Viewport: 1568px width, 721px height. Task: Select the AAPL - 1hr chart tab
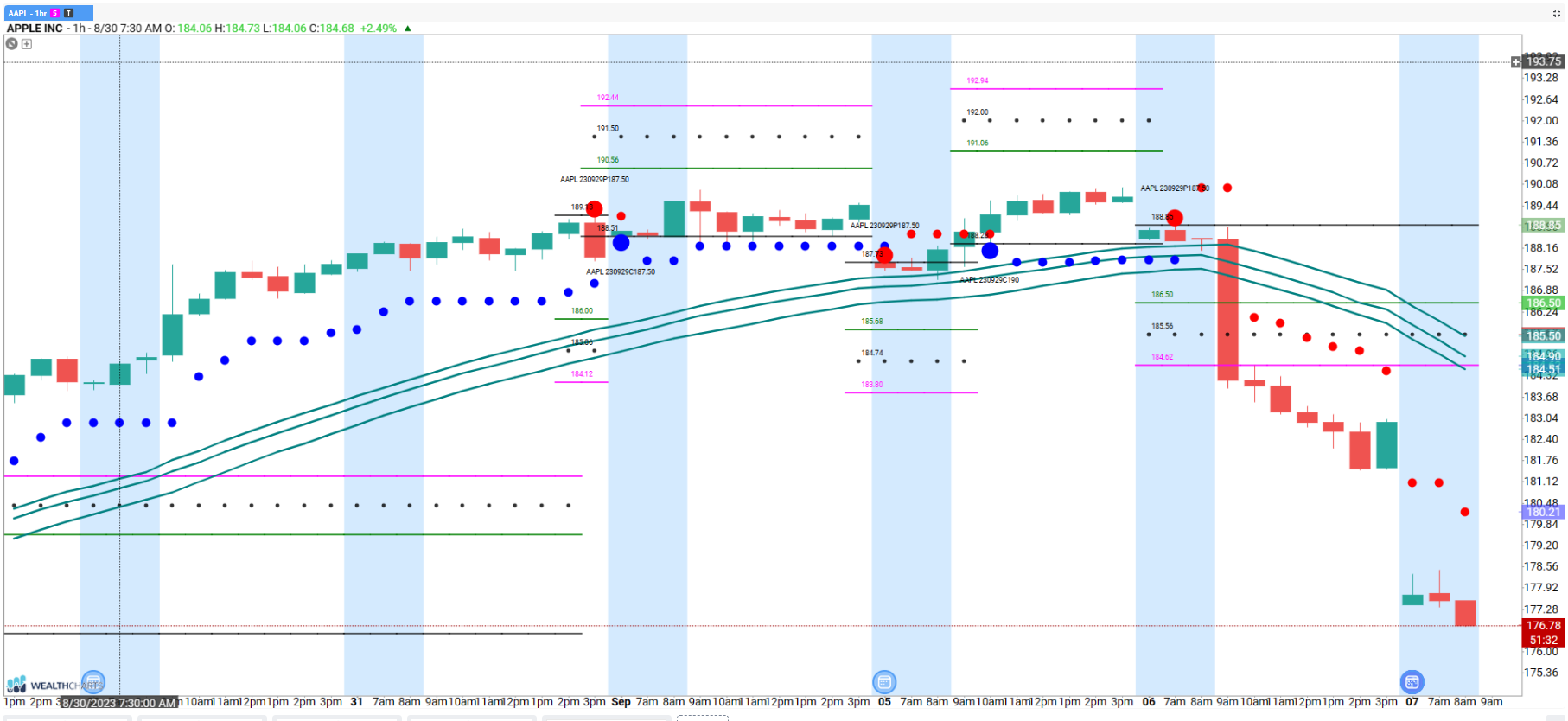pos(48,13)
